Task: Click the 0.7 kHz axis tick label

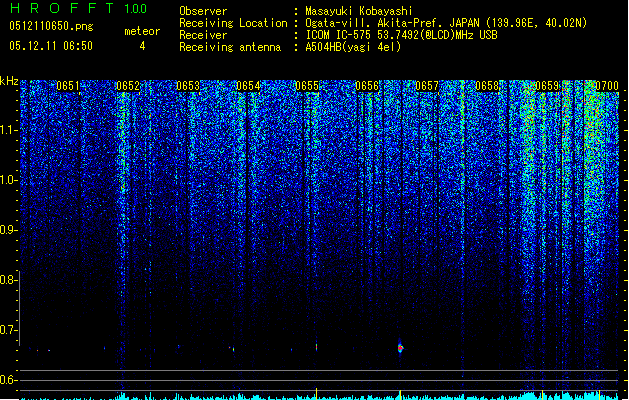Action: click(x=9, y=330)
